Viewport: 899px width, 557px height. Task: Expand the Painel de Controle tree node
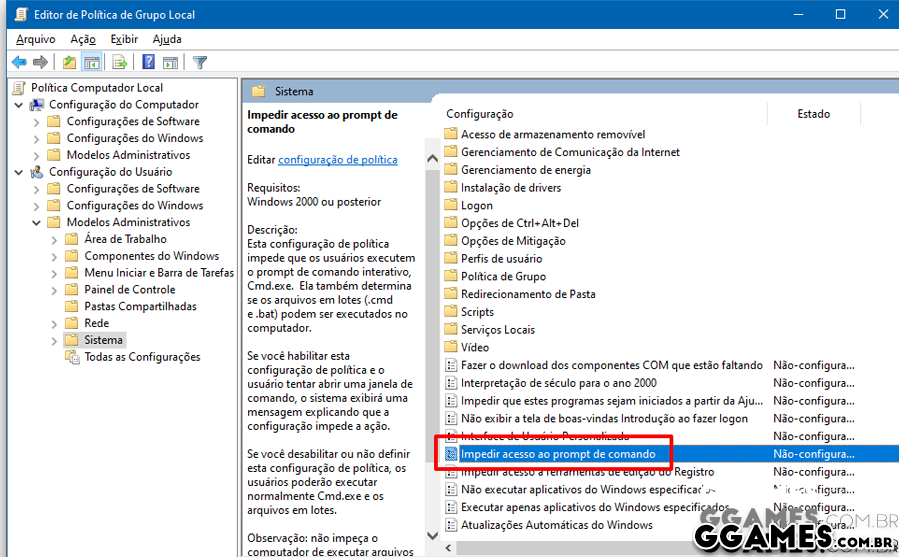[55, 290]
